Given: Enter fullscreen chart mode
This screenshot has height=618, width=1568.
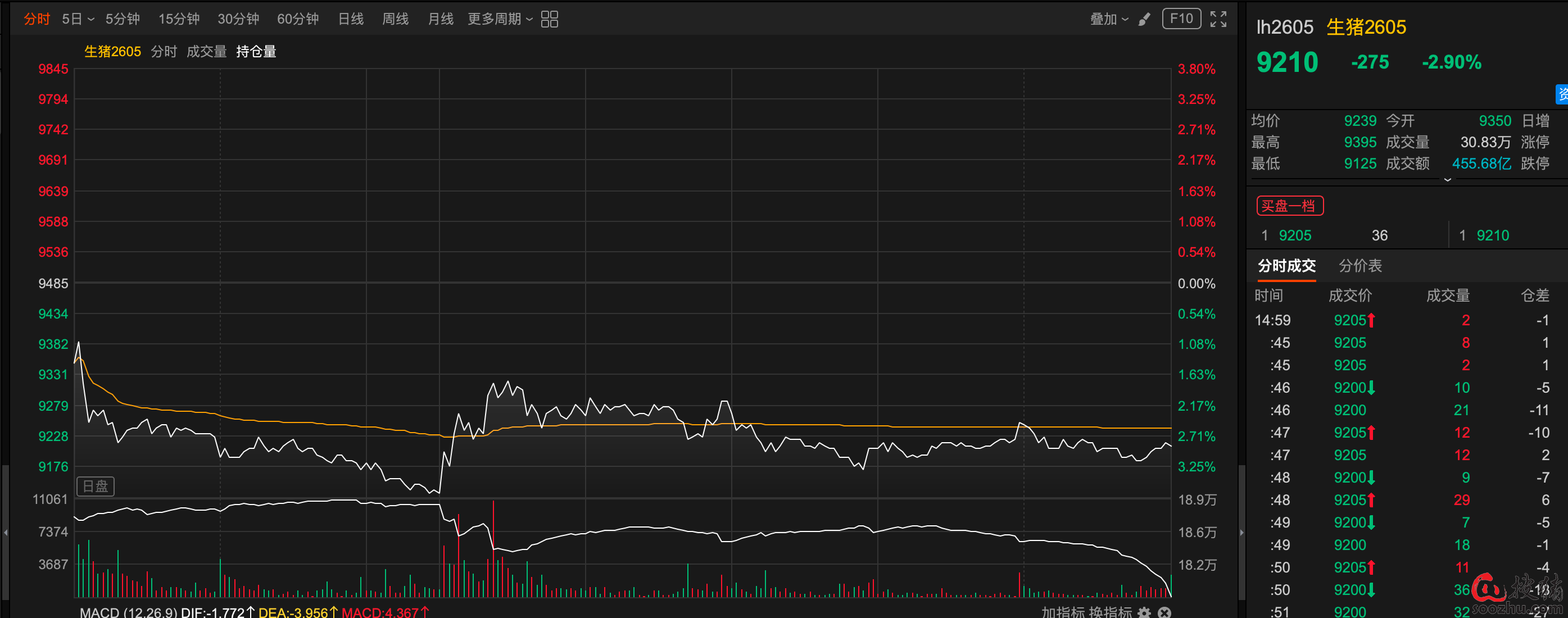Looking at the screenshot, I should click(x=1218, y=19).
